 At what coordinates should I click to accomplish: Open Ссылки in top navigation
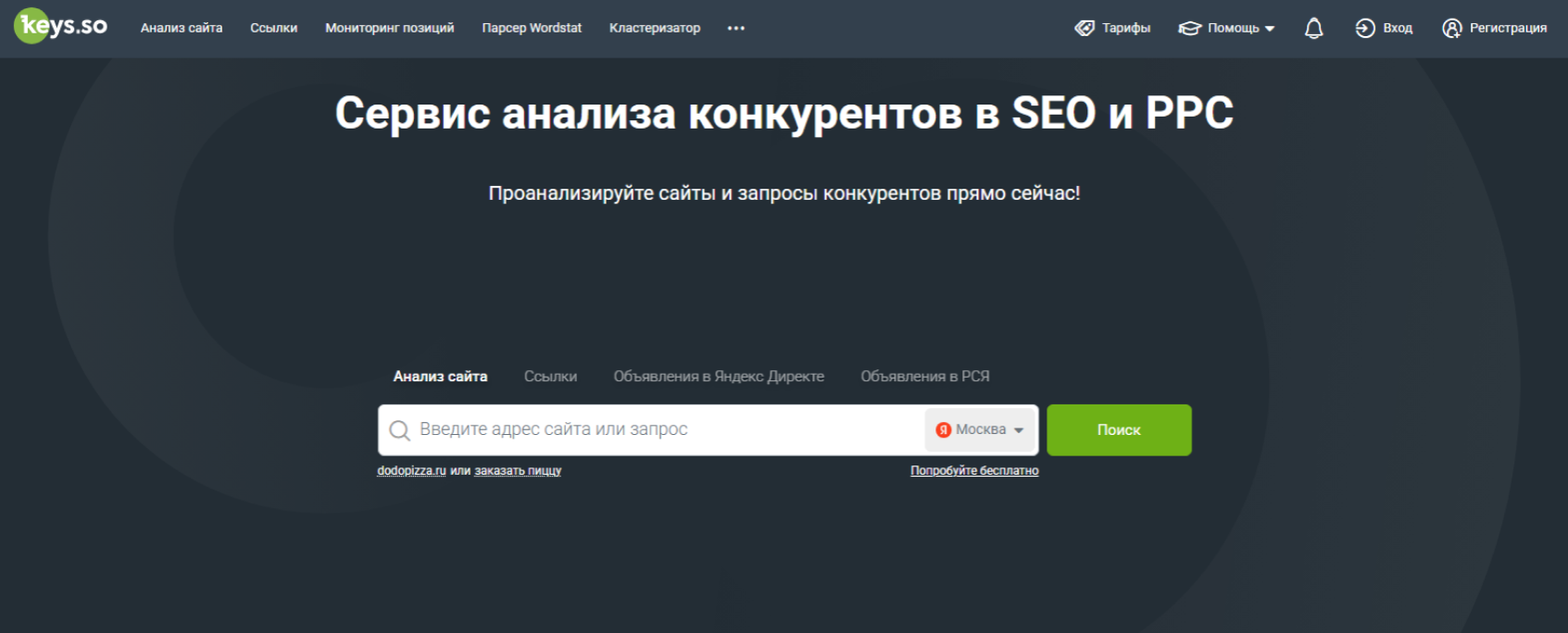tap(273, 29)
